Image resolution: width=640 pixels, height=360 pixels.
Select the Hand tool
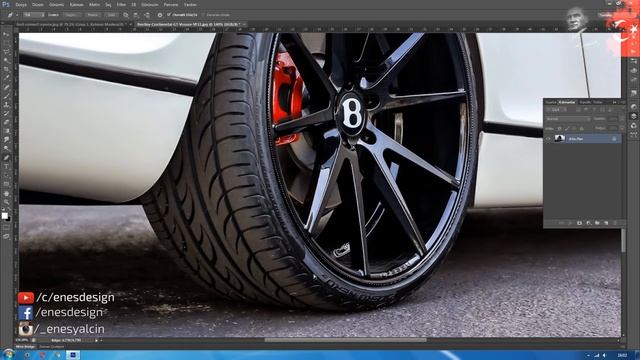(x=6, y=193)
